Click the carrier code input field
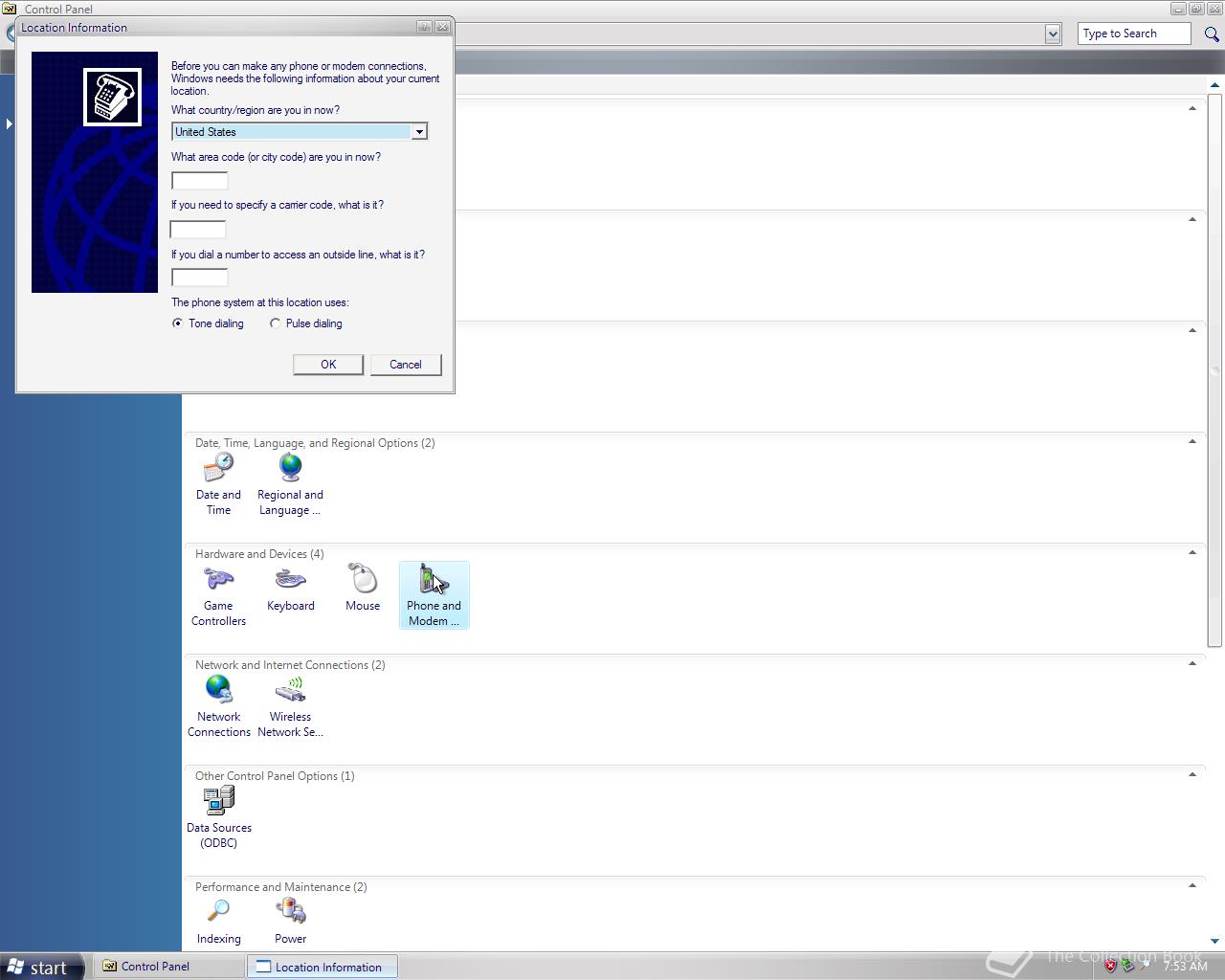Viewport: 1225px width, 980px height. [198, 230]
